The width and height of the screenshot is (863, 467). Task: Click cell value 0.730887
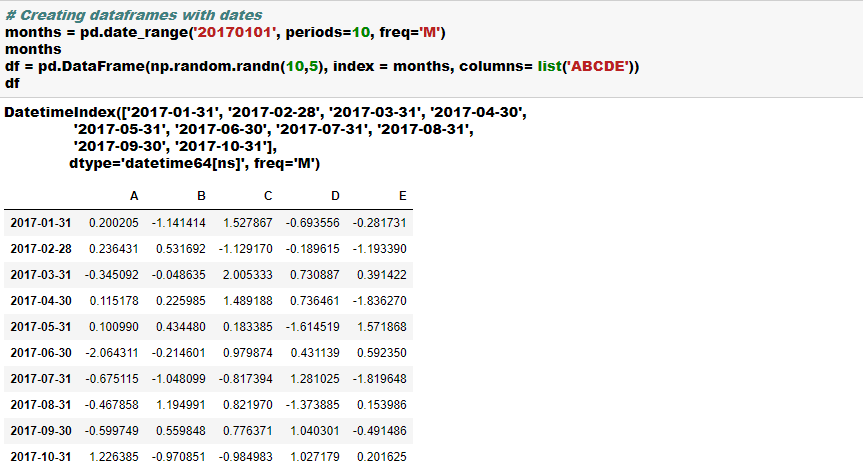[315, 275]
